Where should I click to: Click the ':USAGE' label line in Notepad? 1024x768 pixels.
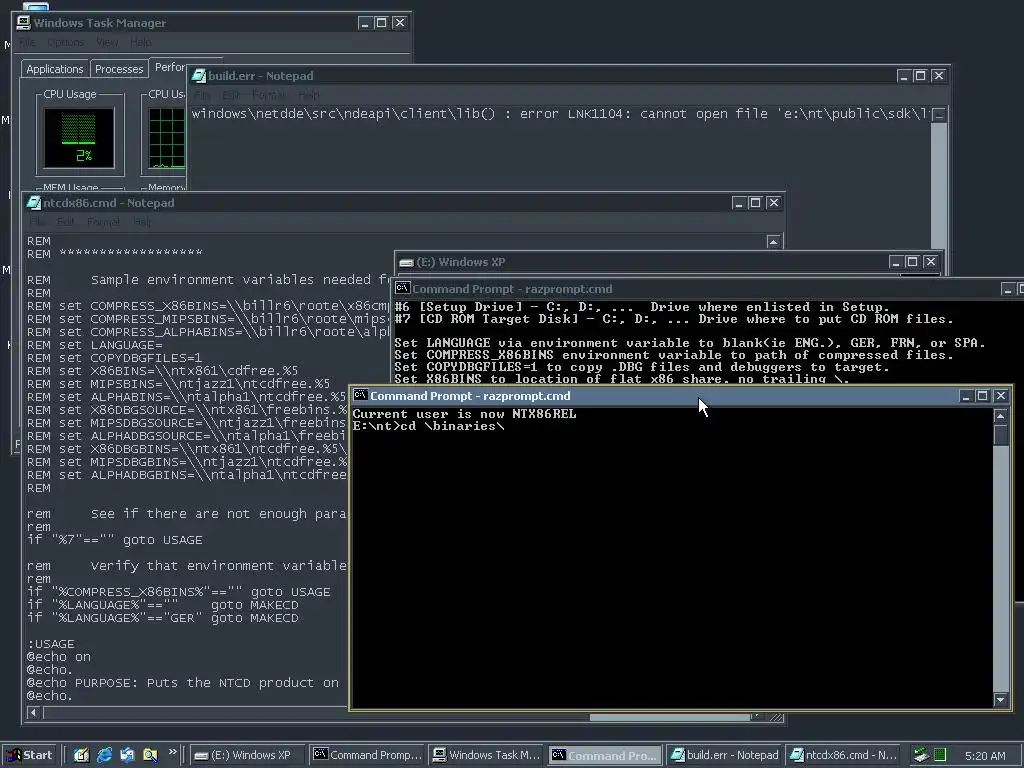coord(50,644)
